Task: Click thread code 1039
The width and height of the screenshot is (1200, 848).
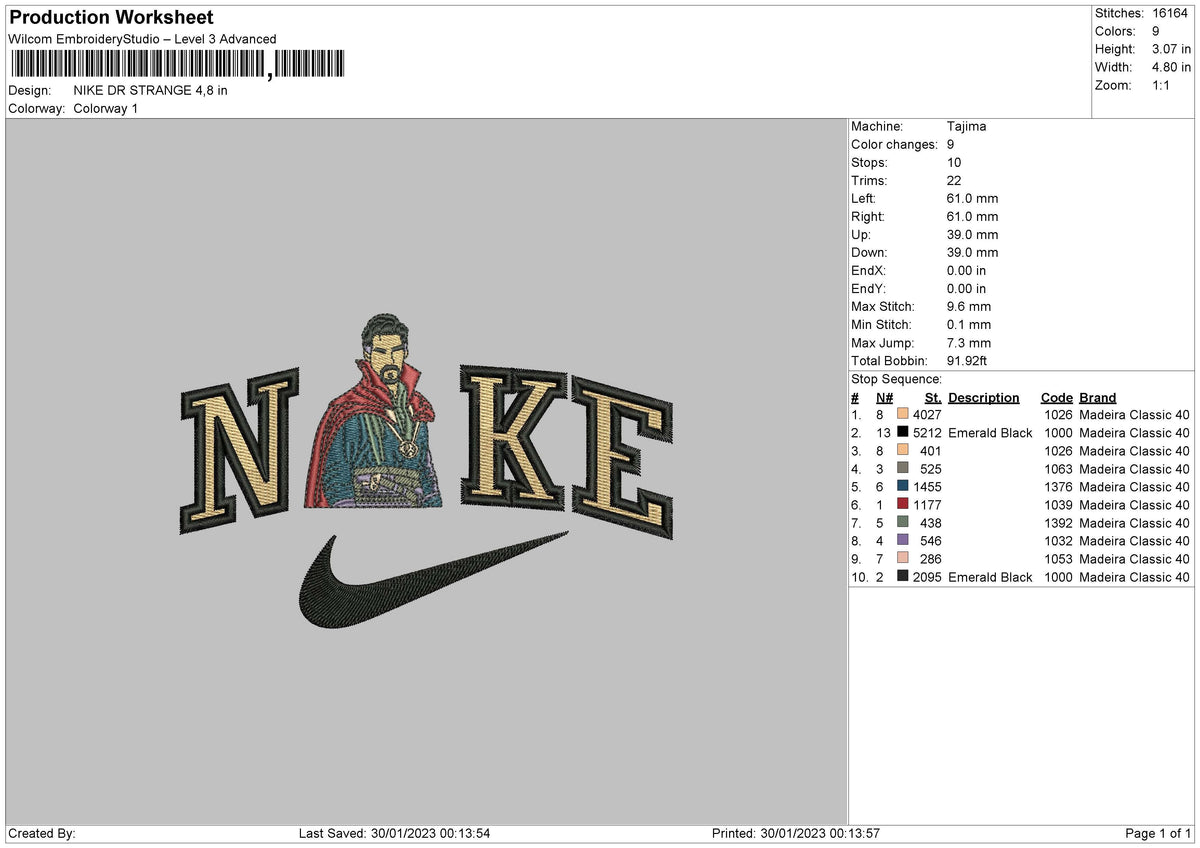Action: coord(1058,505)
